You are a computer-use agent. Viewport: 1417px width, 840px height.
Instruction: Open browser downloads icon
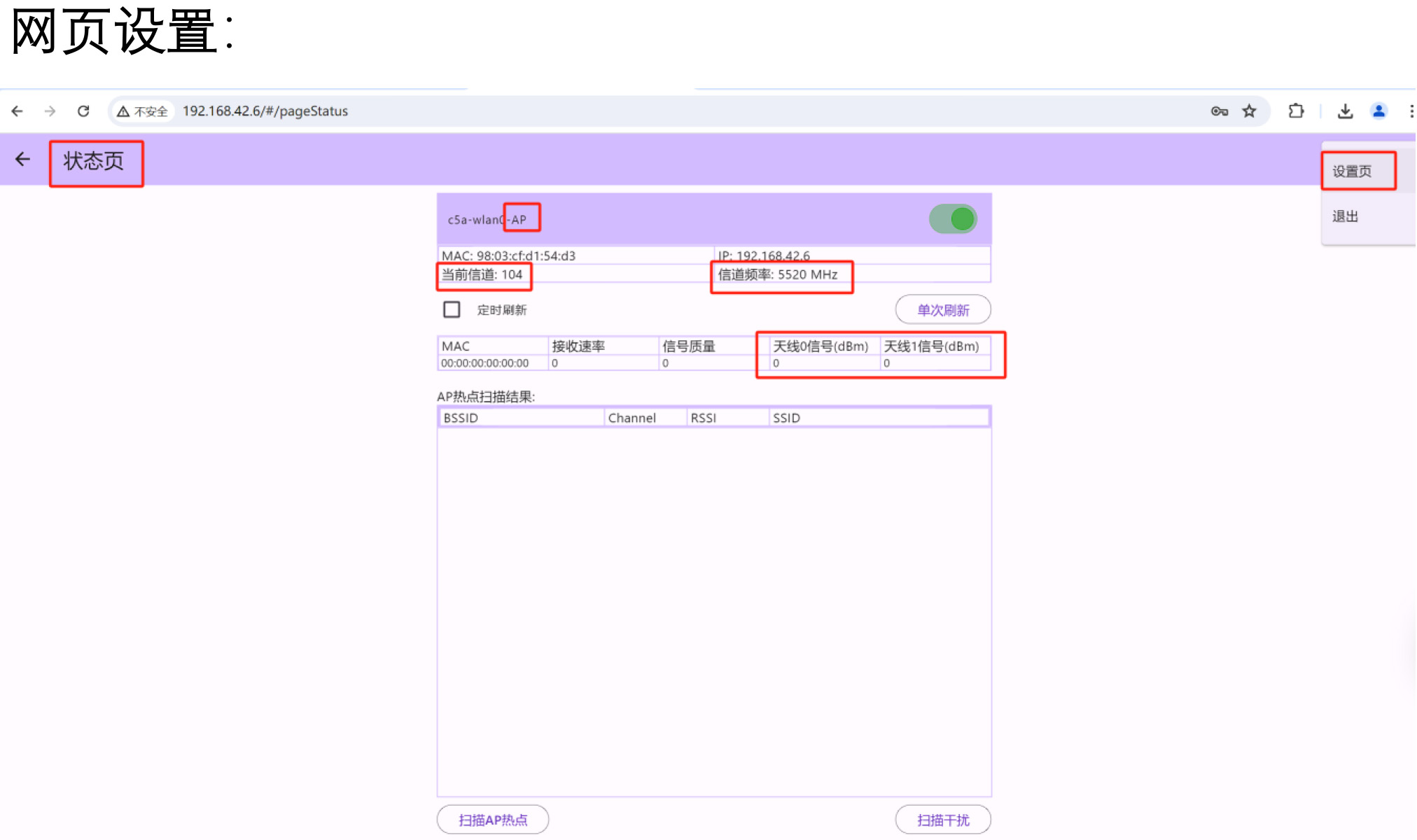point(1345,111)
